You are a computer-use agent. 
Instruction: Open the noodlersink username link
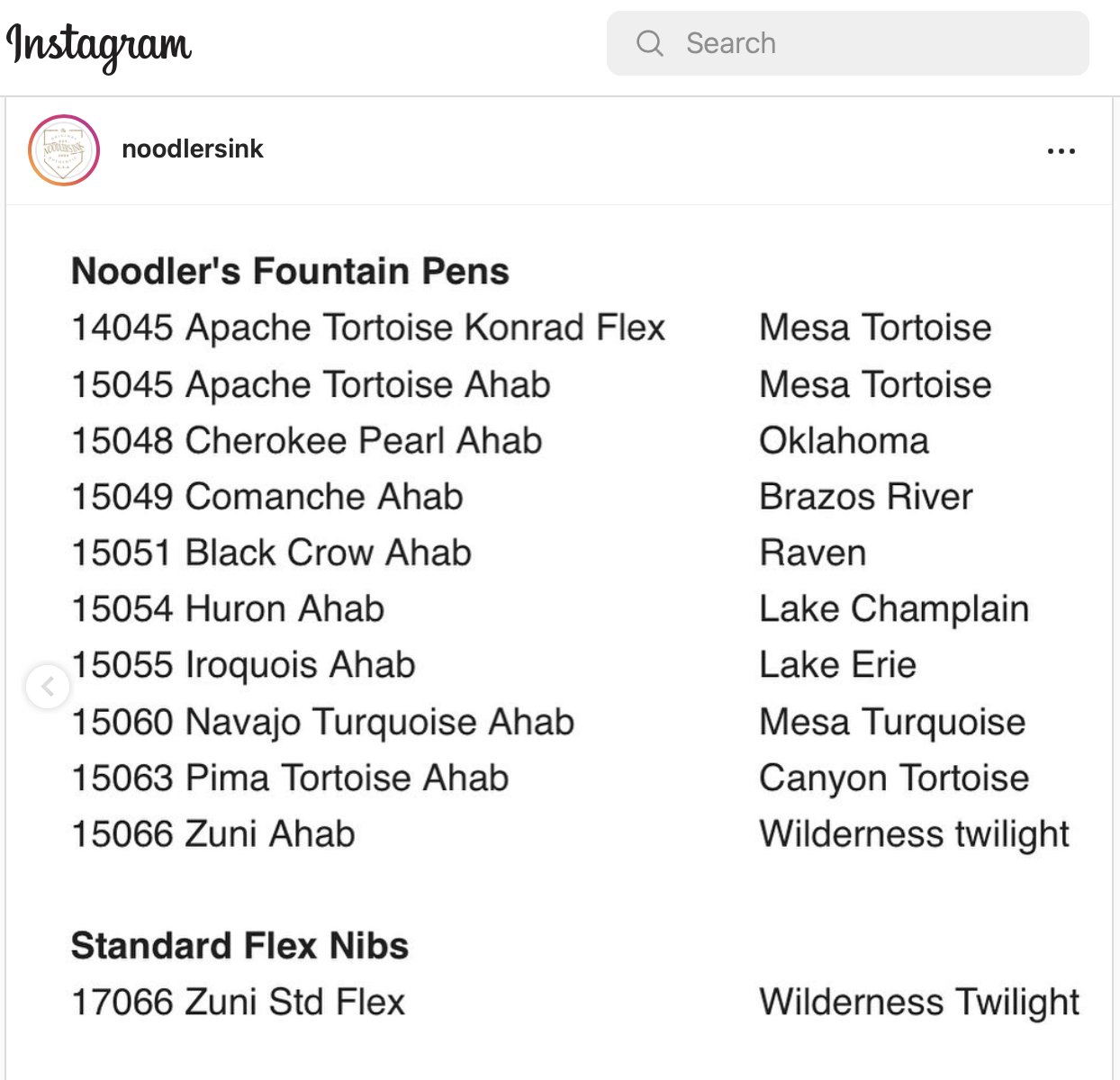click(193, 149)
